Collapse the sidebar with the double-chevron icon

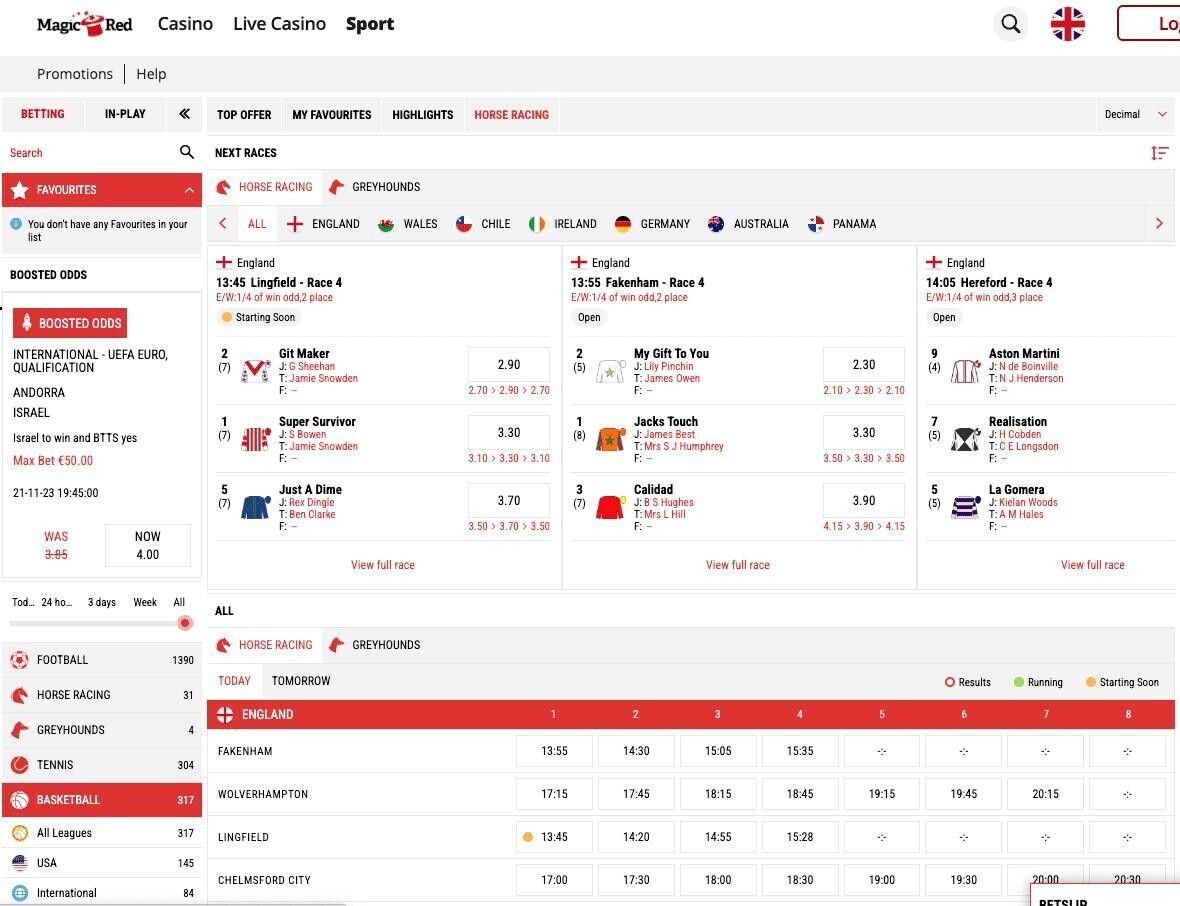[184, 114]
